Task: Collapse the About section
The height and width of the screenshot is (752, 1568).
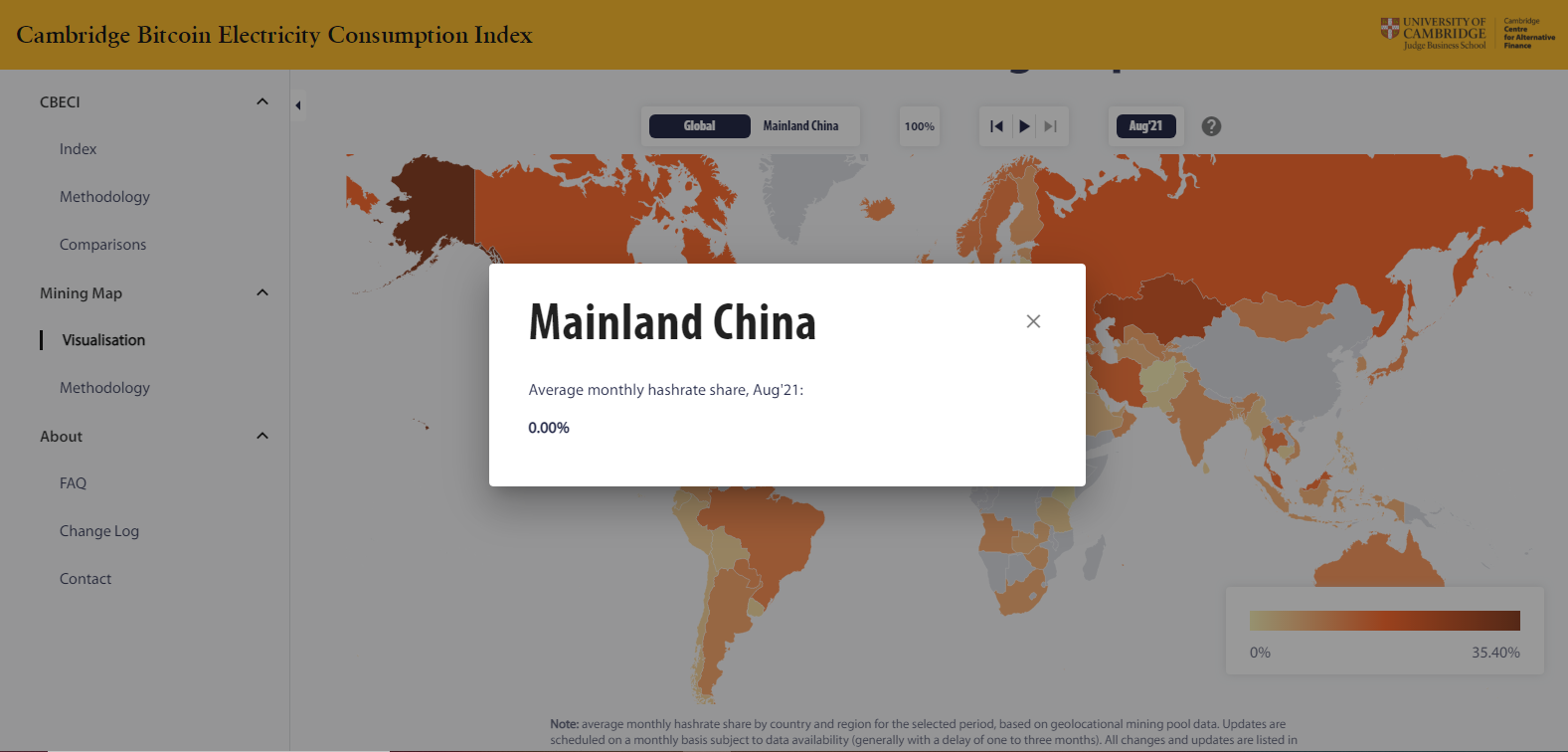Action: click(x=262, y=436)
